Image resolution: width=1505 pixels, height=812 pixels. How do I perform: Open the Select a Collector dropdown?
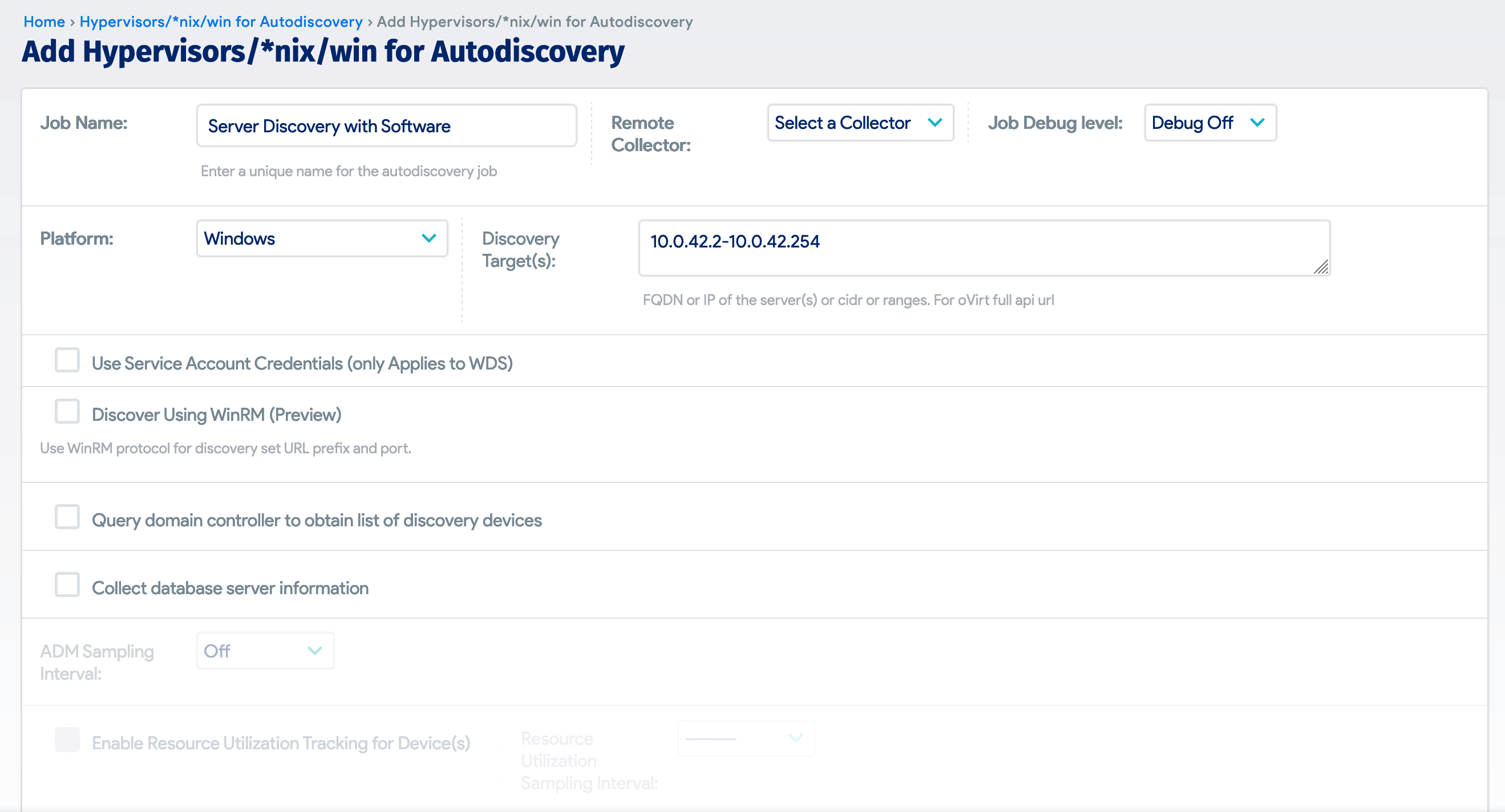(x=860, y=123)
